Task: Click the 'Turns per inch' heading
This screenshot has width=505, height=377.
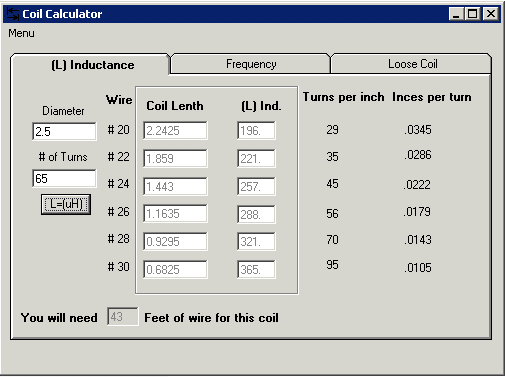Action: 343,97
